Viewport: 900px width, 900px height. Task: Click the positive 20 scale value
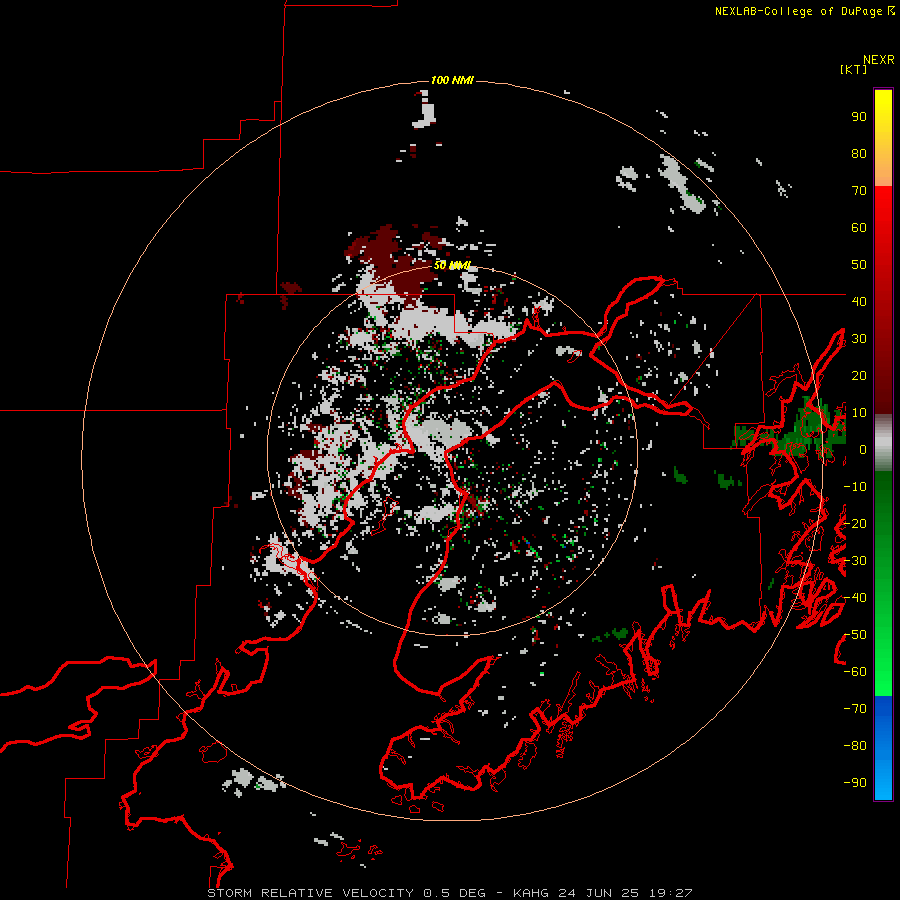(x=859, y=375)
